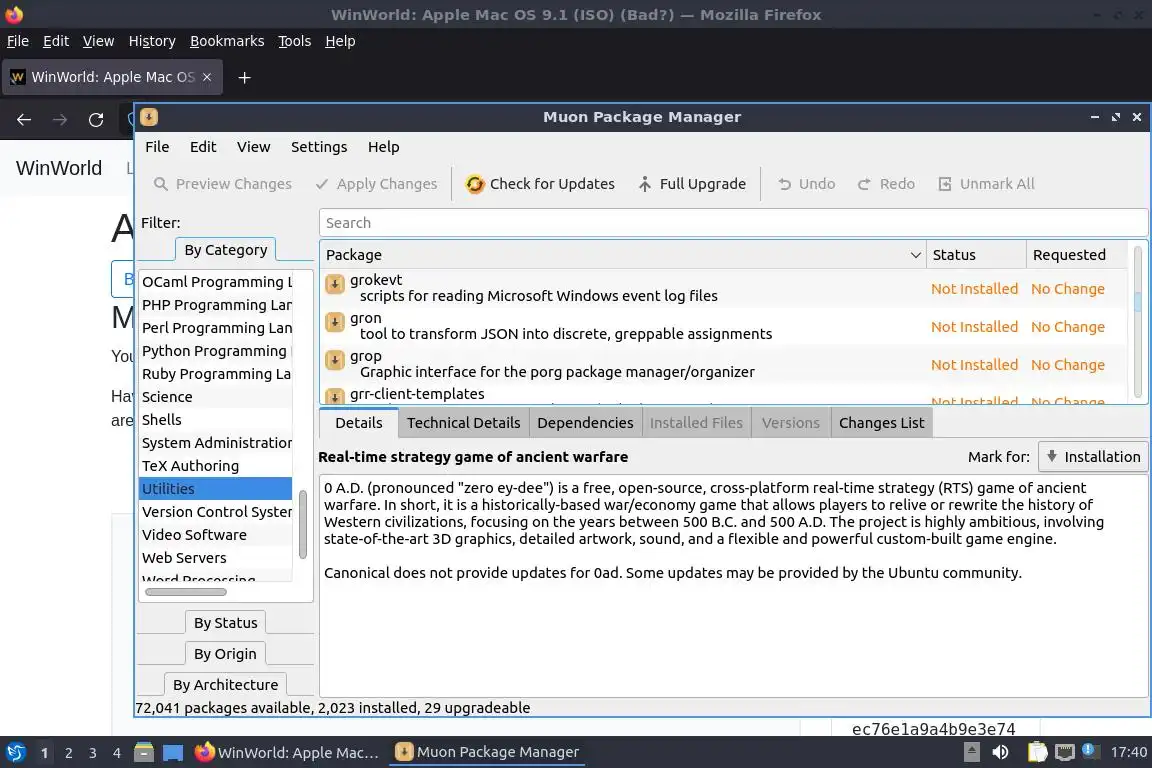Click the Redo arrow icon
1152x768 pixels.
(865, 184)
